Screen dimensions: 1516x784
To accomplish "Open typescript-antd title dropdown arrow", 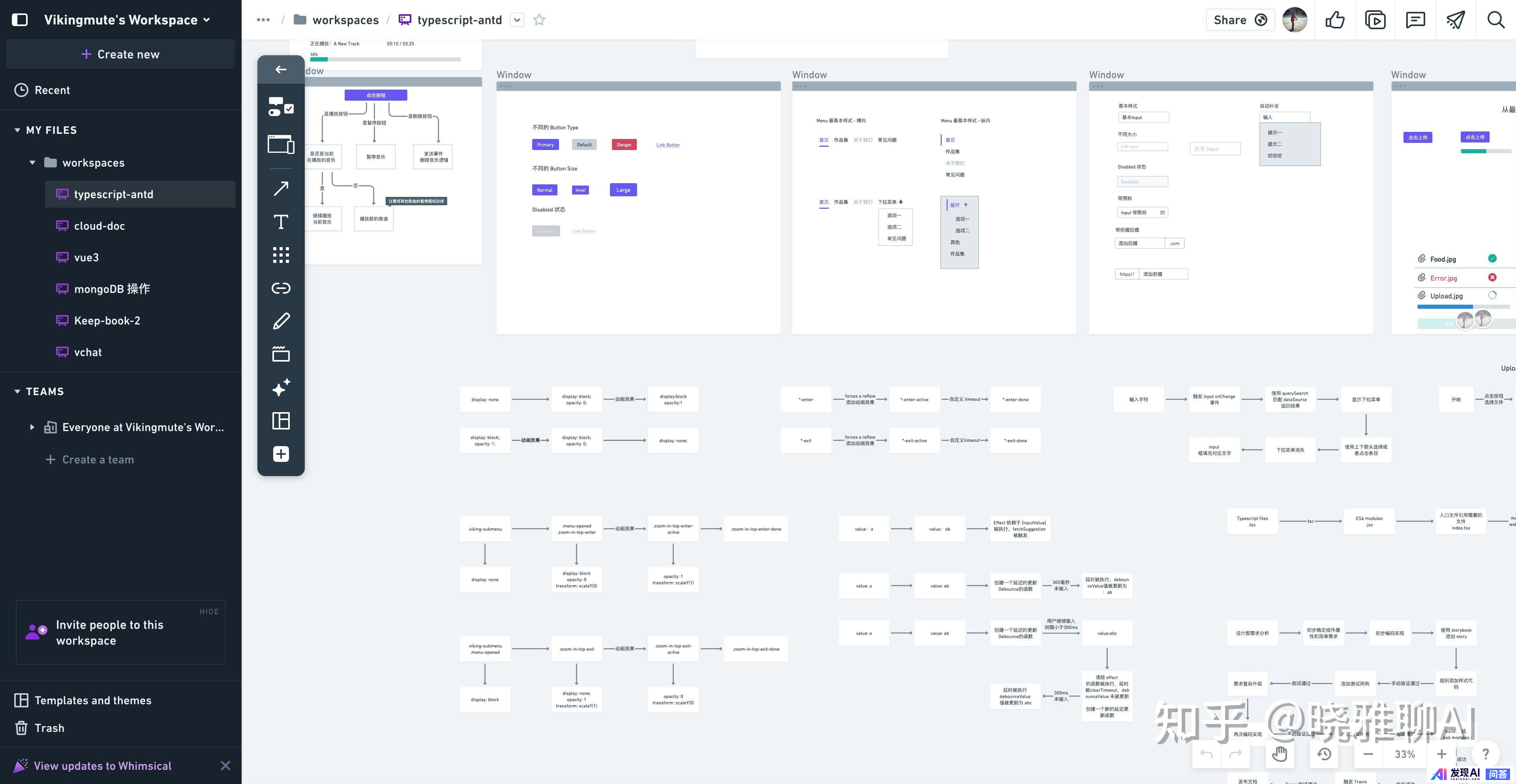I will (x=517, y=20).
